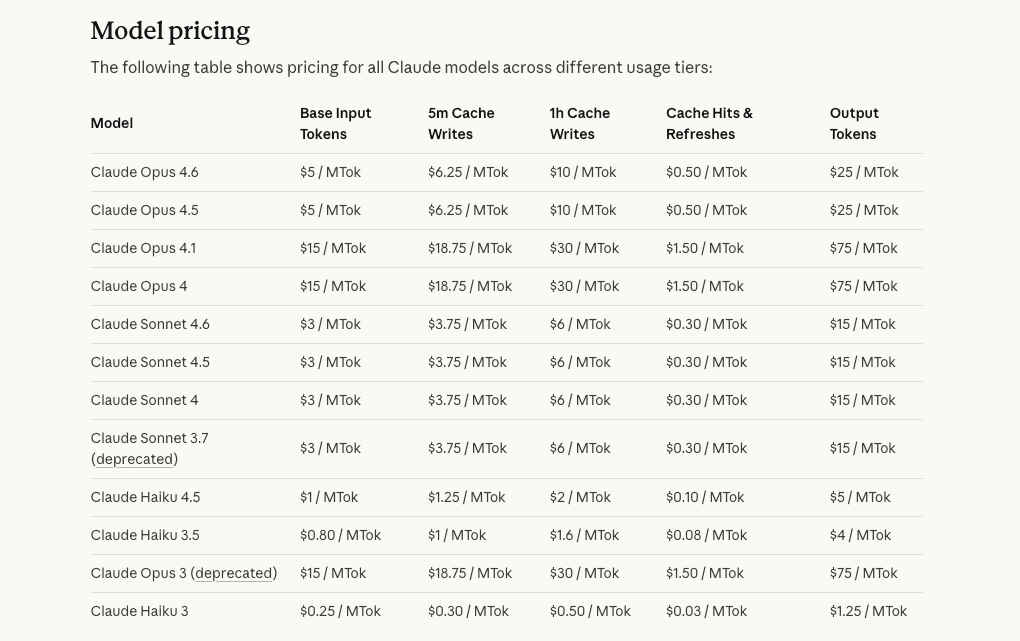Click the Output Tokens column header
Screen dimensions: 1020x641
click(x=853, y=123)
